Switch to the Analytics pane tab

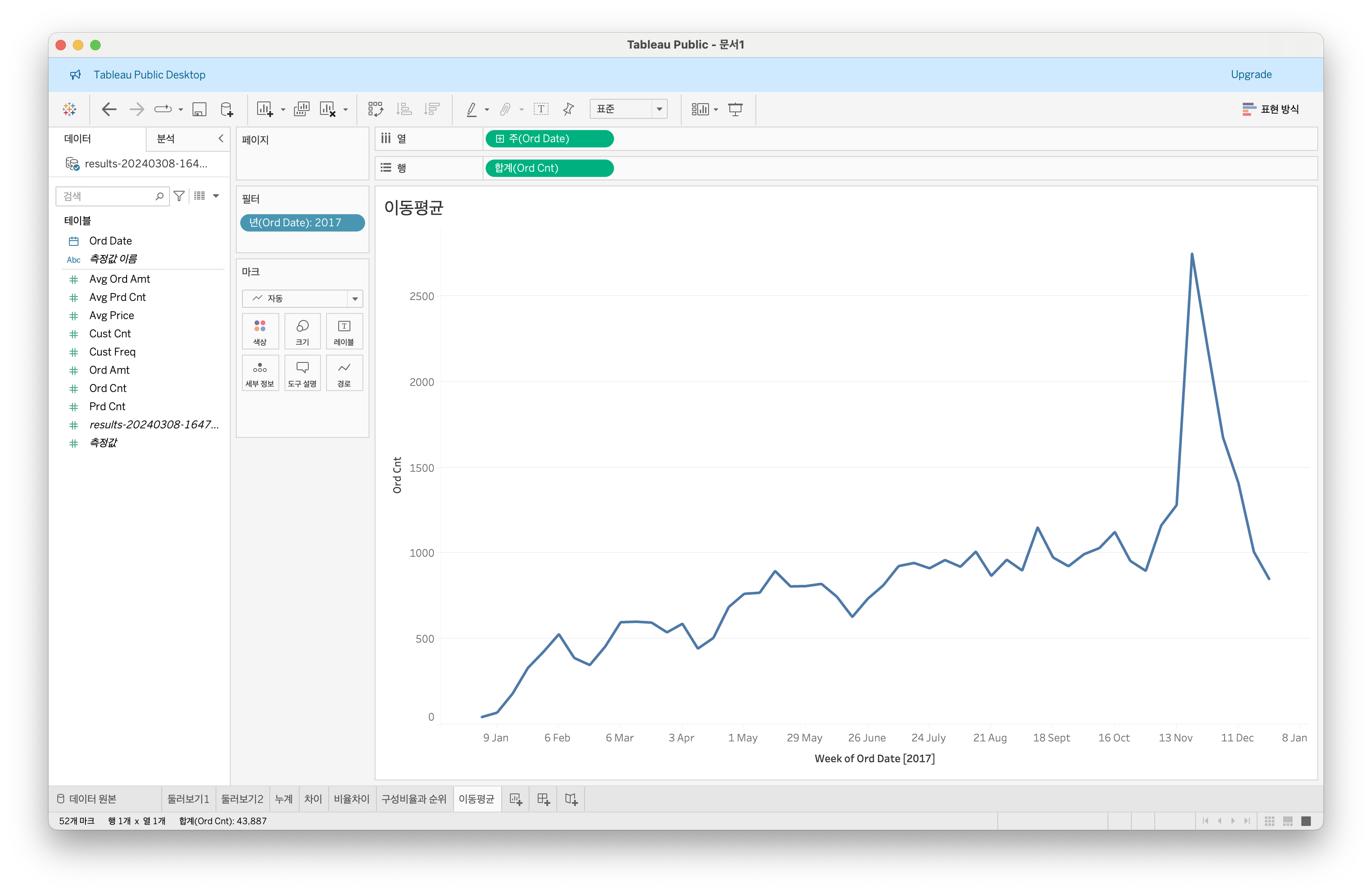166,138
